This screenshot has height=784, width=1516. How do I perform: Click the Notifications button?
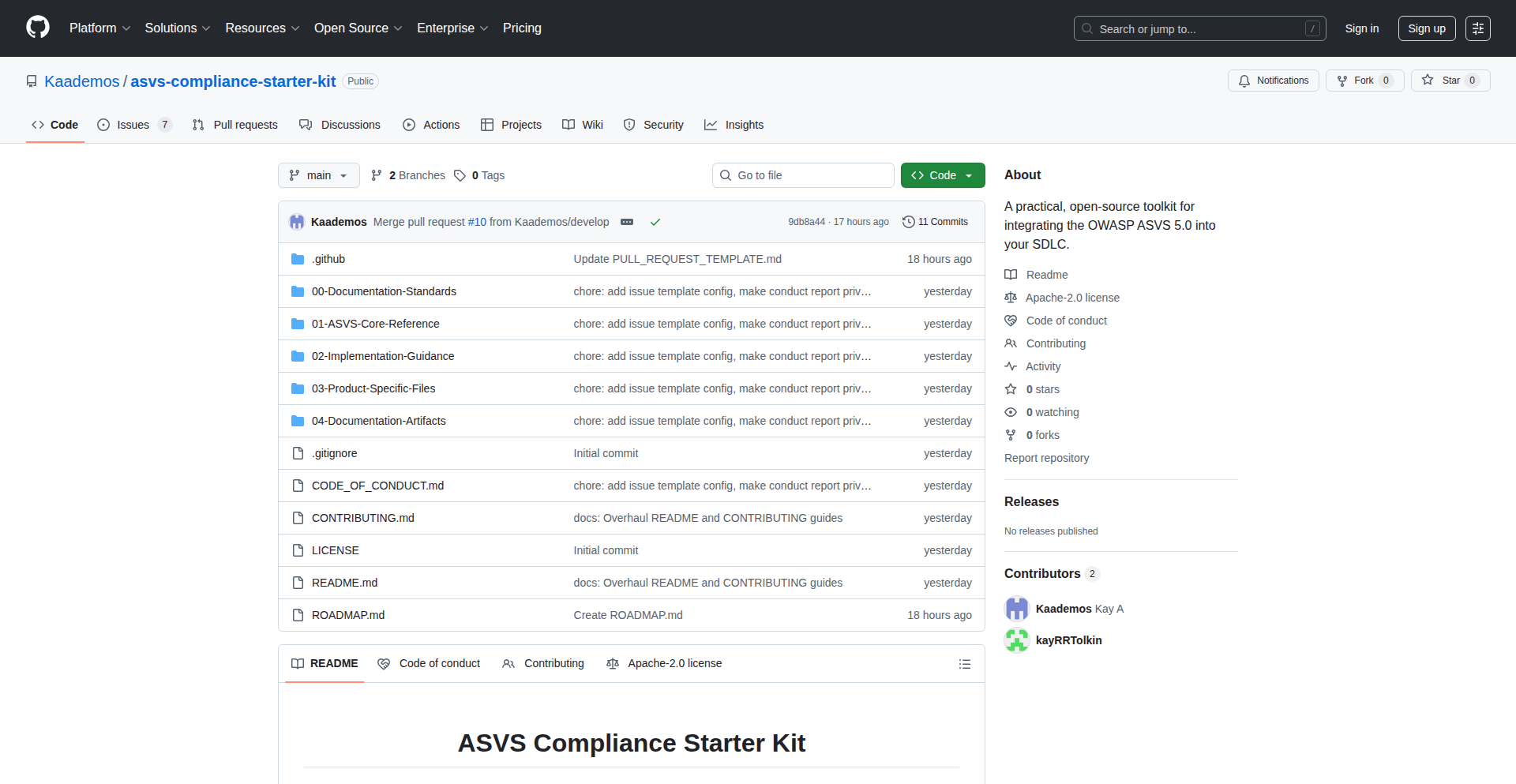tap(1274, 81)
